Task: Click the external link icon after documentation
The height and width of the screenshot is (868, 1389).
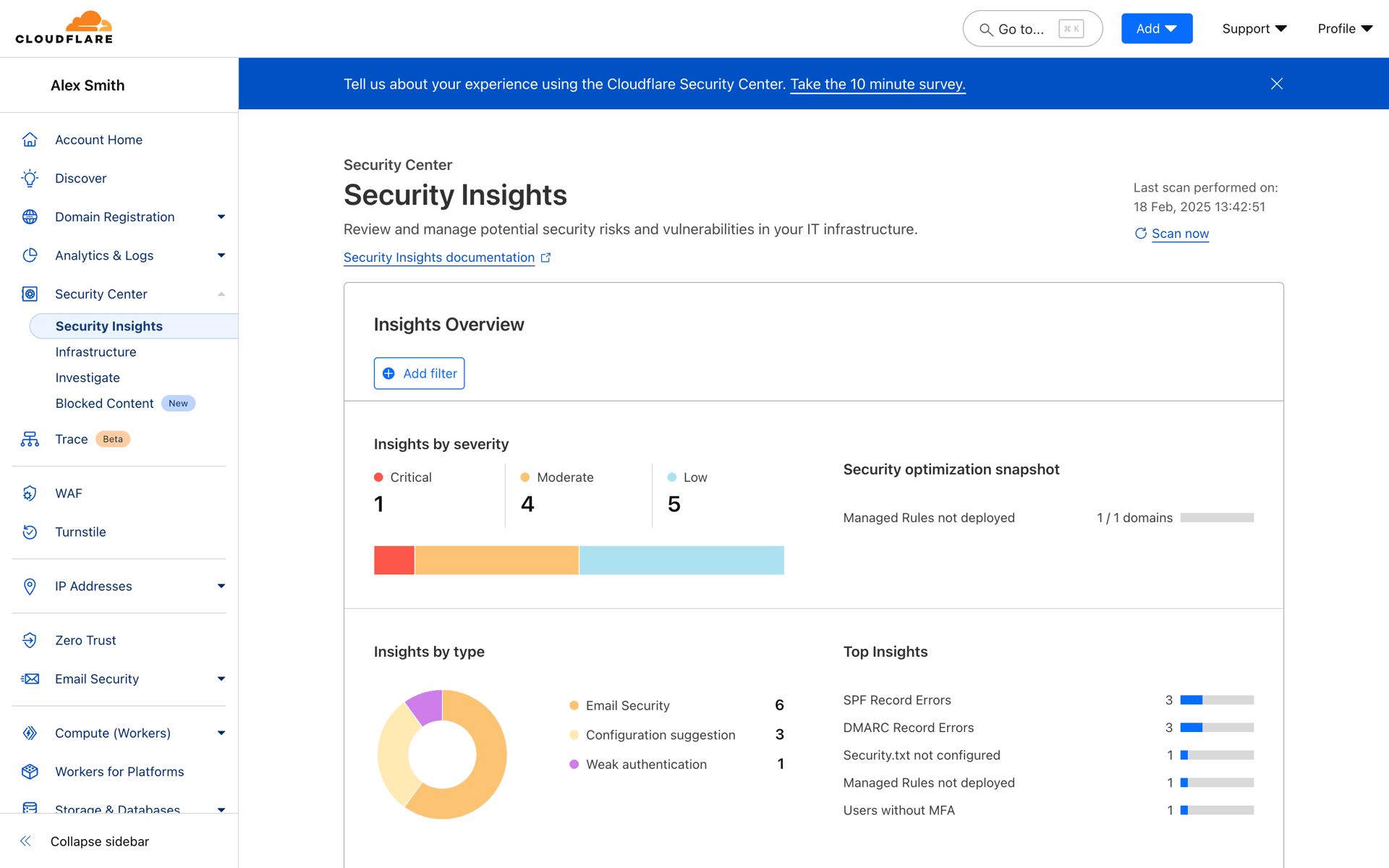Action: pos(545,258)
